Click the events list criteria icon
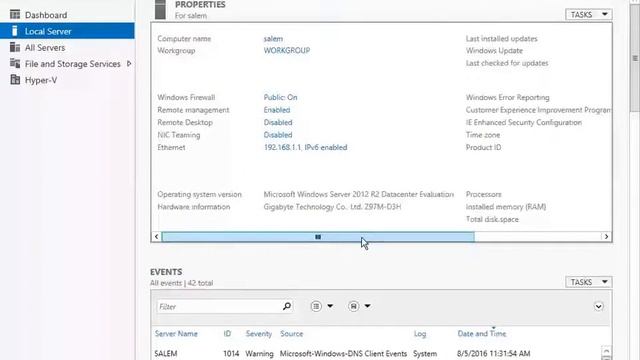Screen dimensions: 640x360 [316, 306]
